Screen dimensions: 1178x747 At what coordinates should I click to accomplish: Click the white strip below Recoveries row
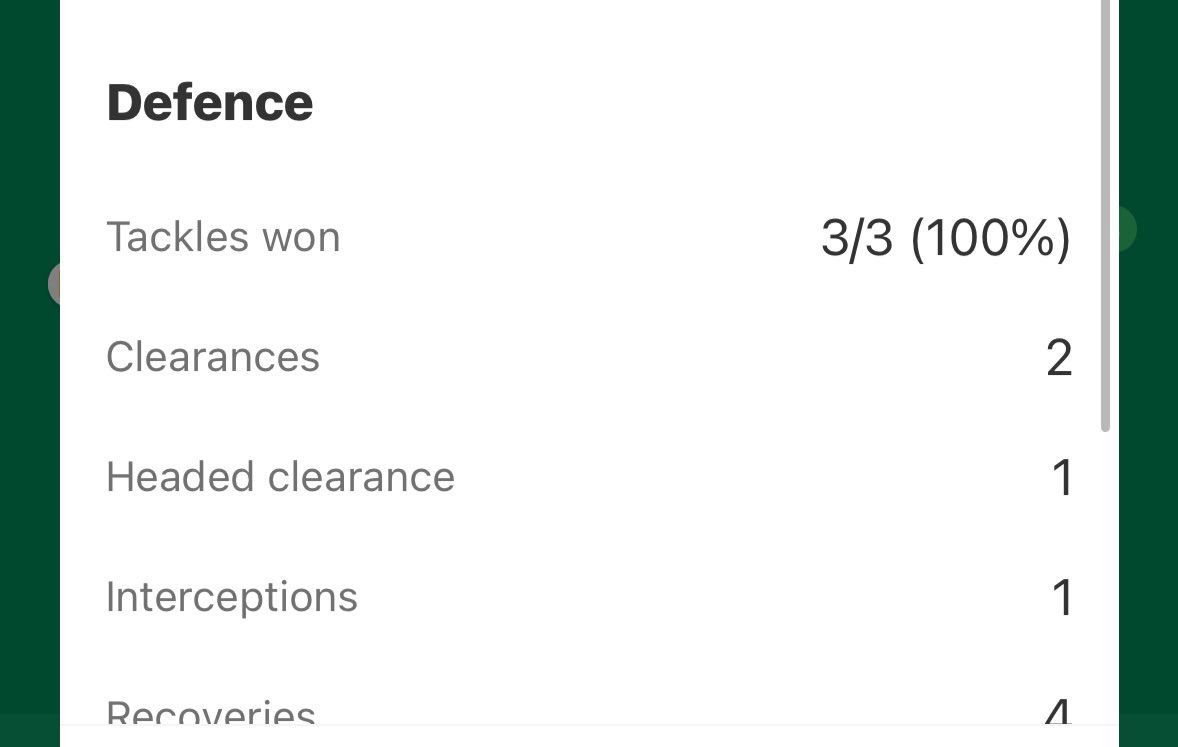pyautogui.click(x=589, y=736)
